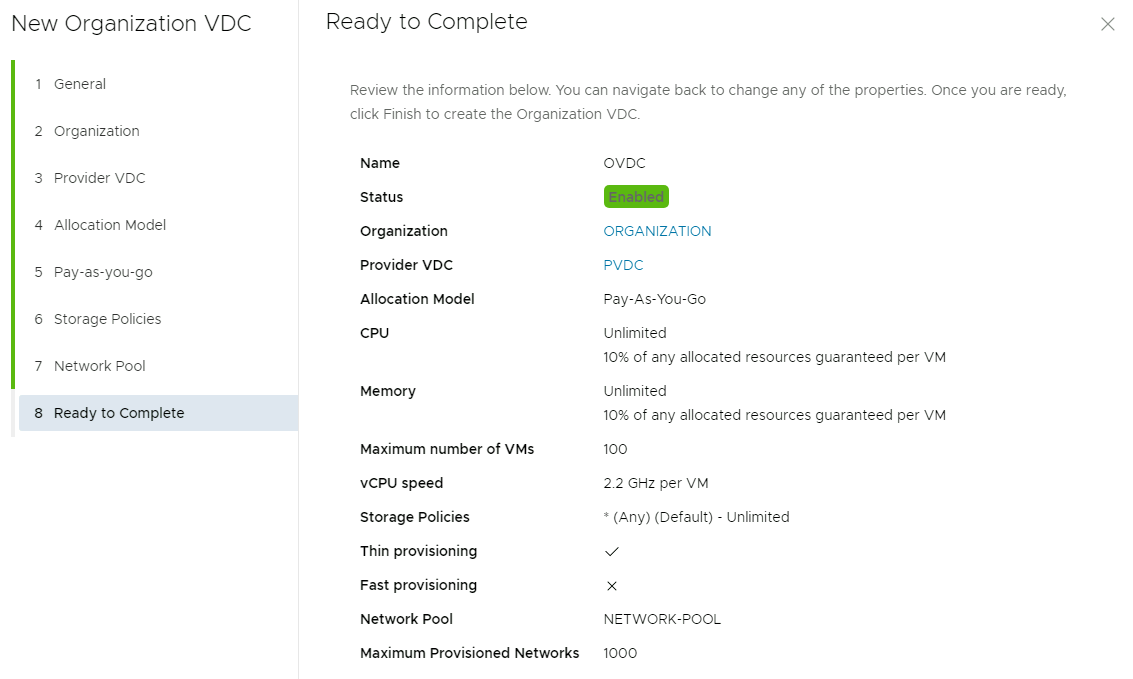The height and width of the screenshot is (679, 1133).
Task: Jump to step 5 Pay-as-you-go
Action: click(103, 272)
